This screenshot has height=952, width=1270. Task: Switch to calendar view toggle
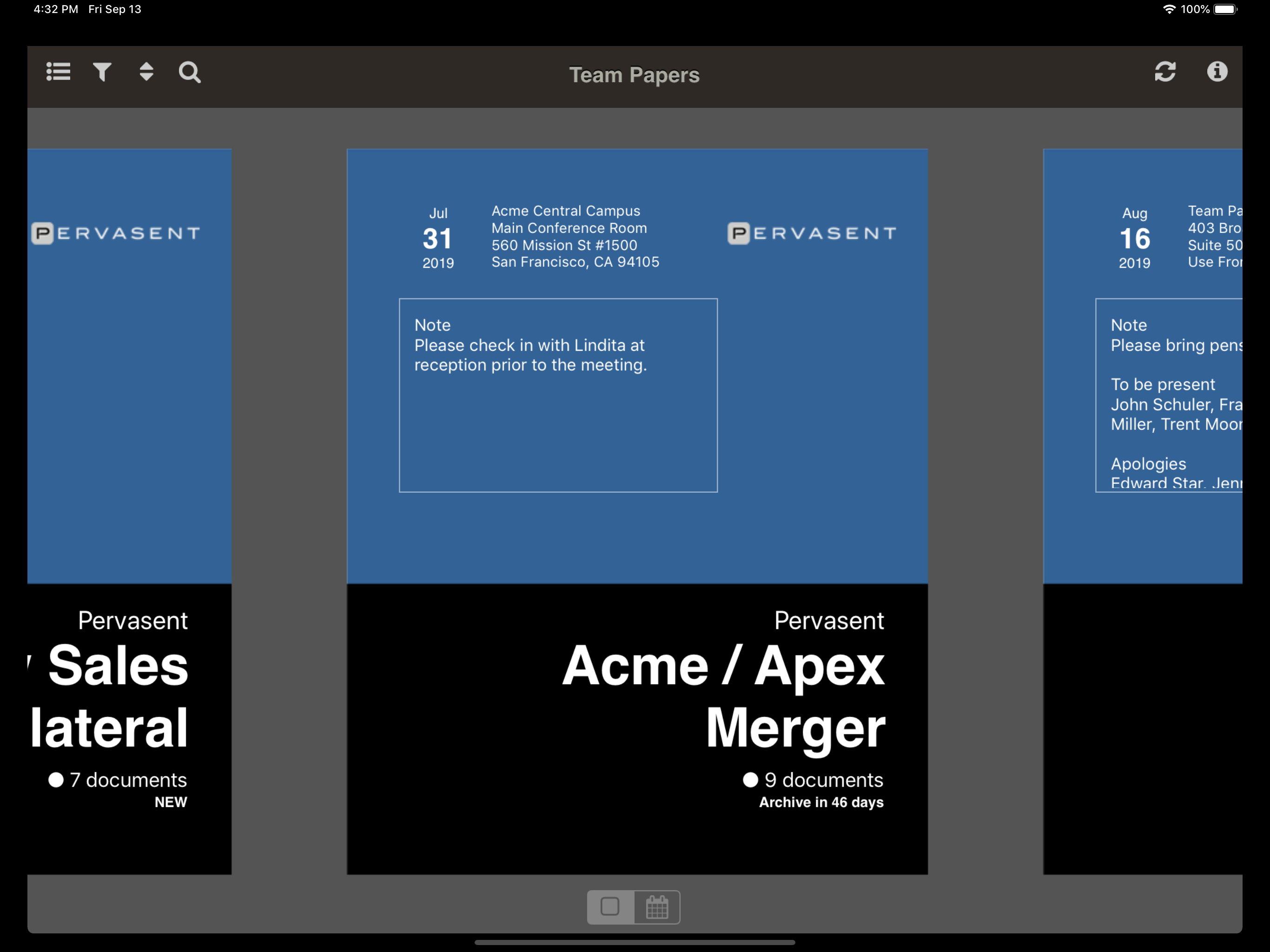click(x=657, y=907)
